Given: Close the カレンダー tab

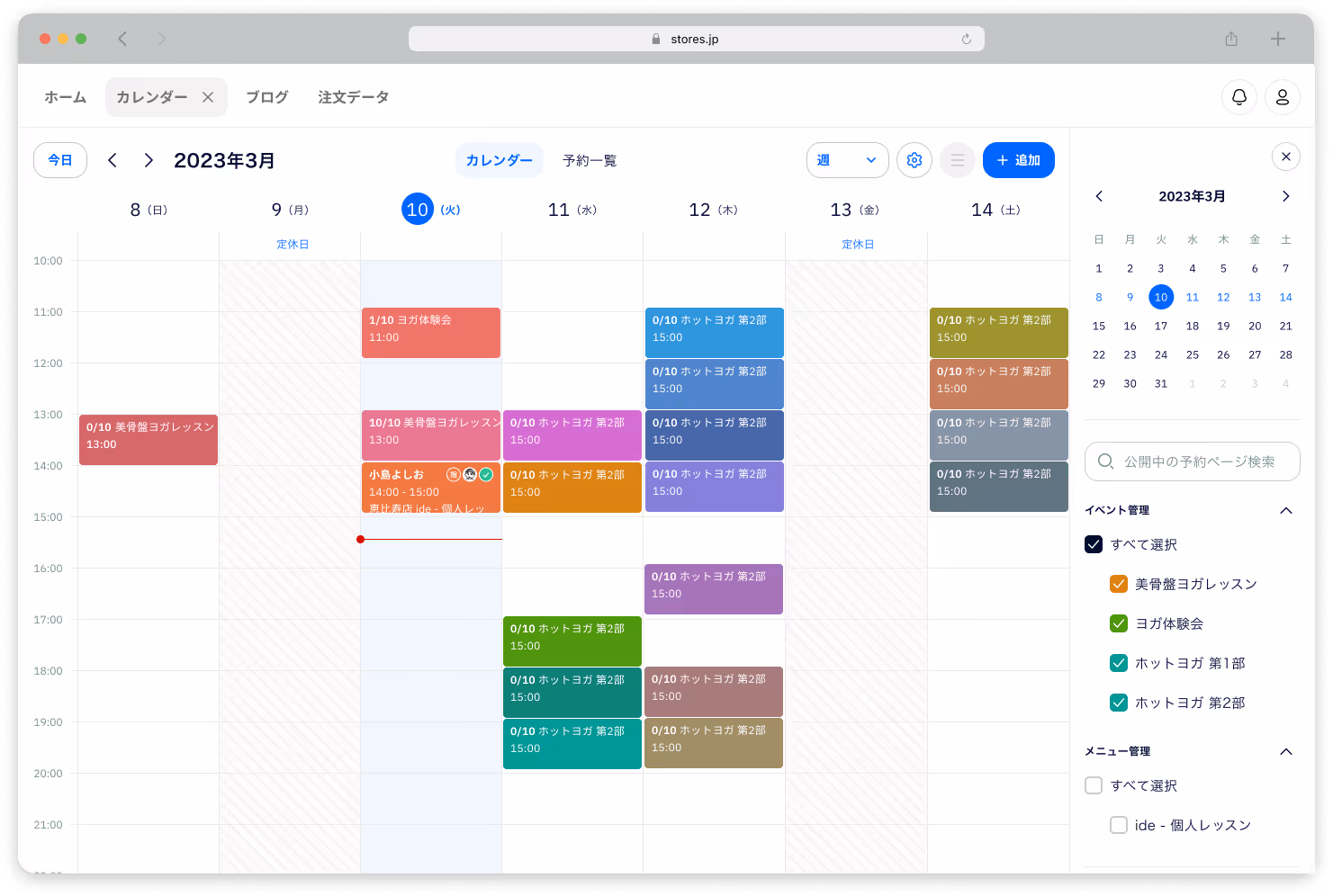Looking at the screenshot, I should pyautogui.click(x=208, y=97).
